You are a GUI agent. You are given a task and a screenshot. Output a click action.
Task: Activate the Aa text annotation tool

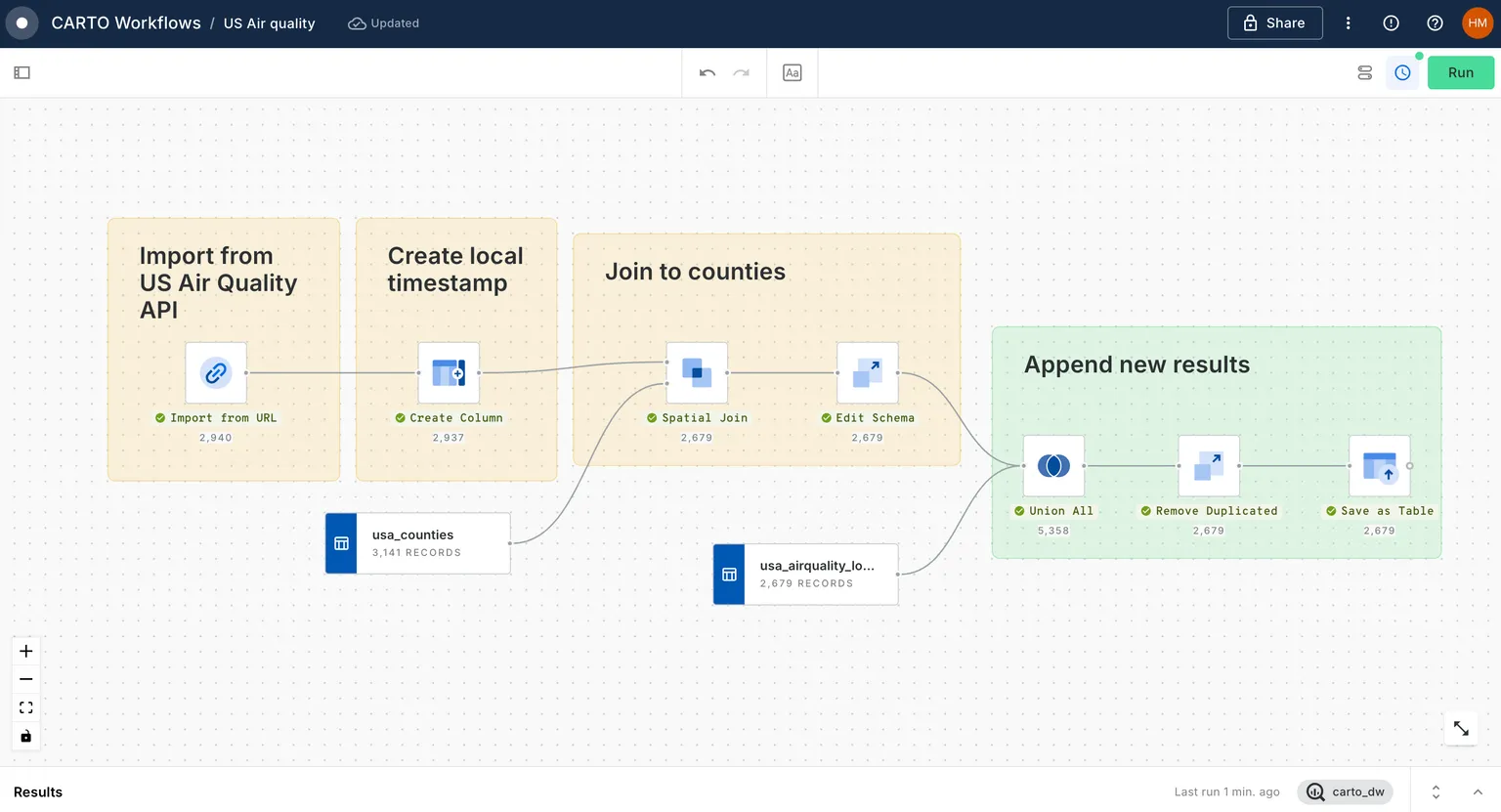pos(792,72)
